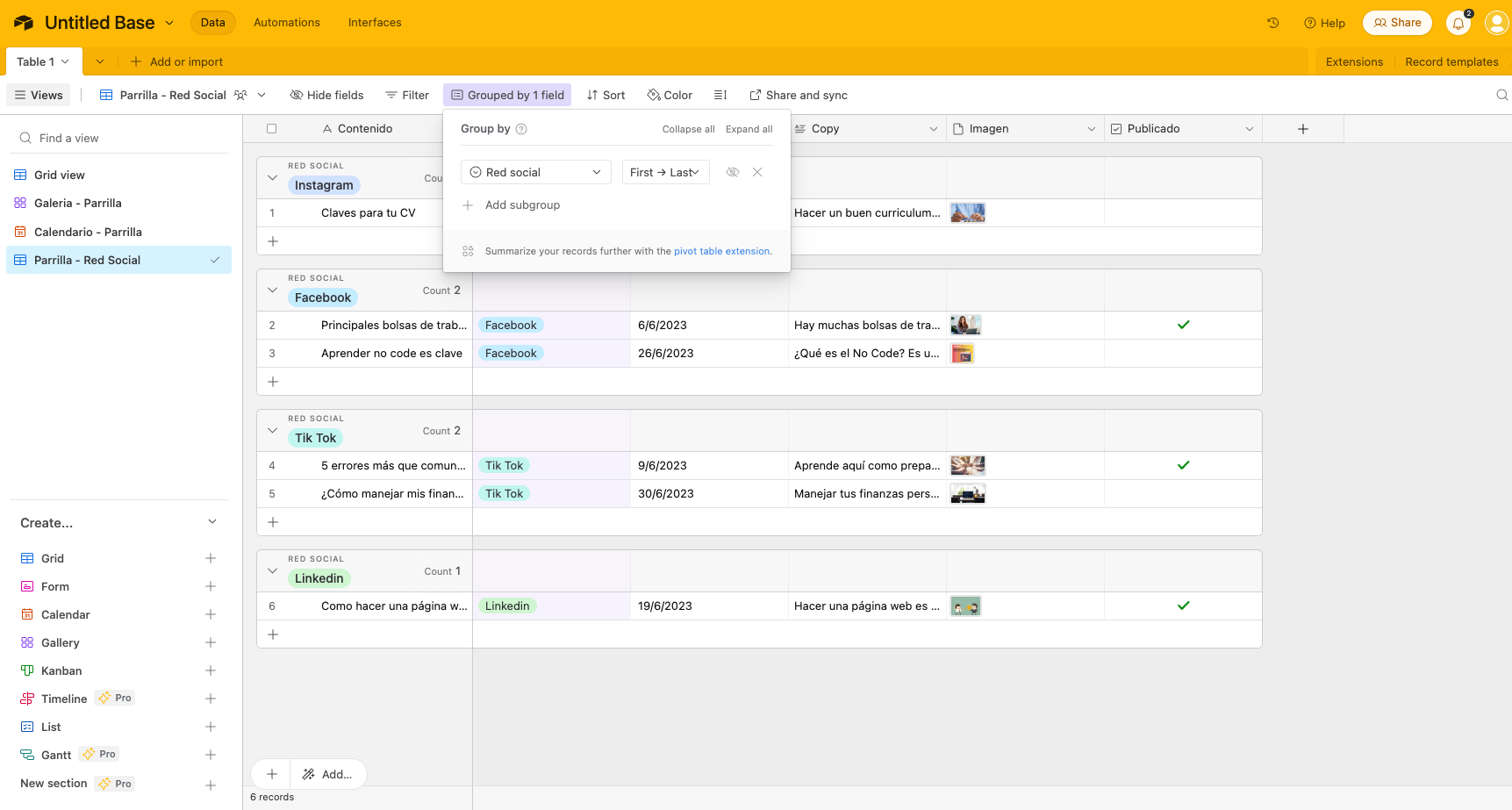The width and height of the screenshot is (1512, 810).
Task: Click Add subgroup
Action: point(511,205)
